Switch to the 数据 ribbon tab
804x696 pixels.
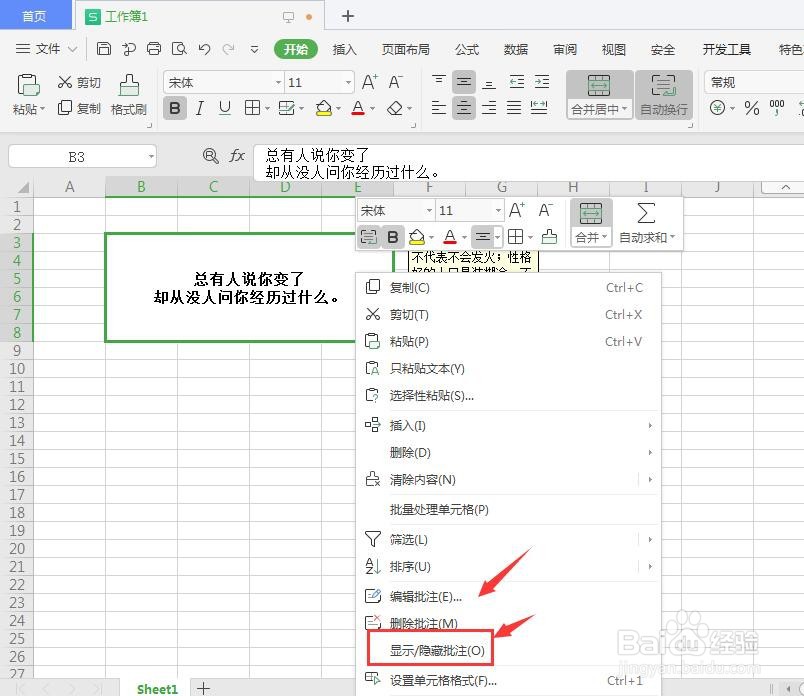tap(515, 49)
